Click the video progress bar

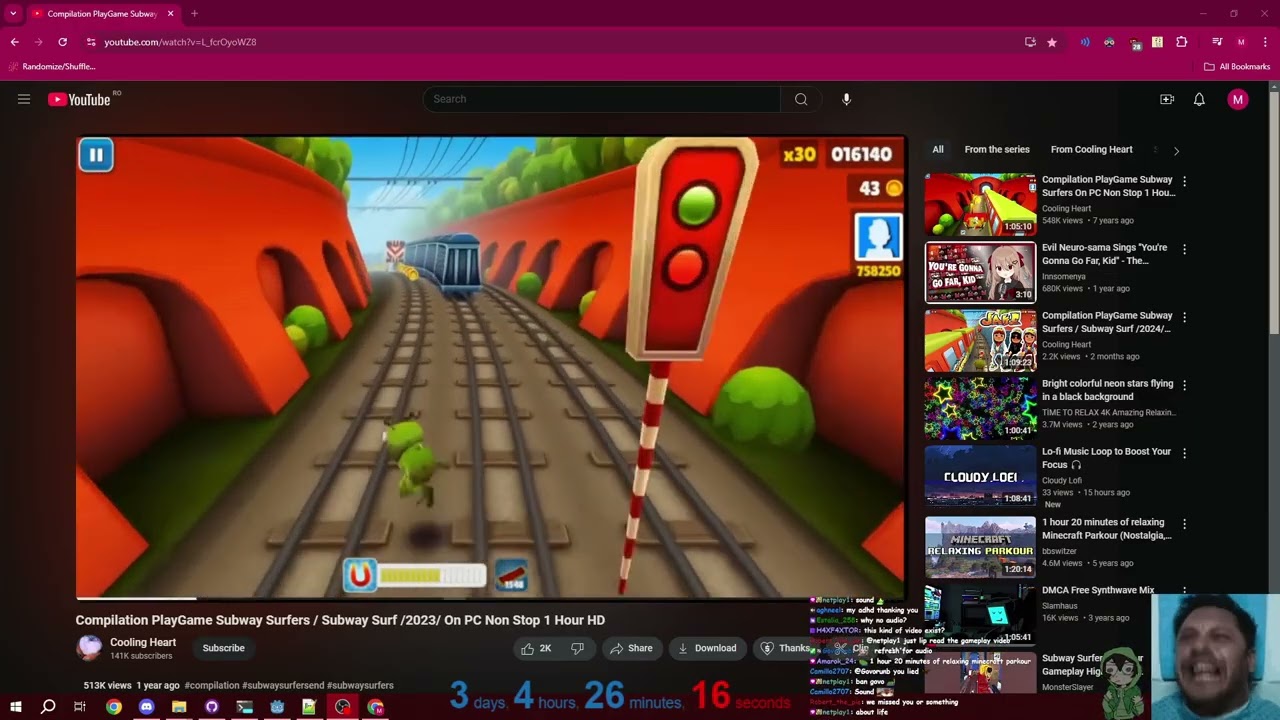coord(491,598)
